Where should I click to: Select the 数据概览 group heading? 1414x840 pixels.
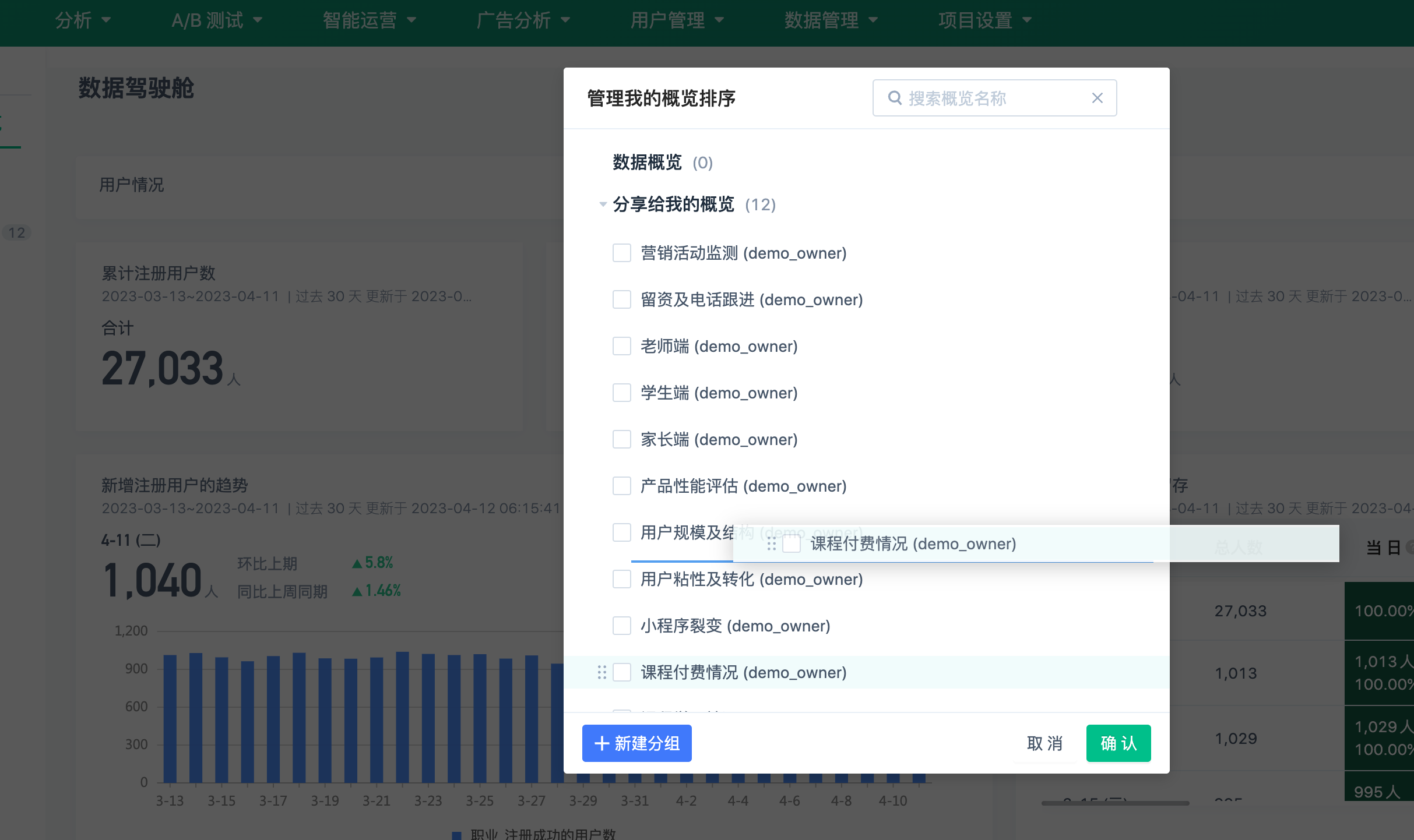pyautogui.click(x=647, y=163)
